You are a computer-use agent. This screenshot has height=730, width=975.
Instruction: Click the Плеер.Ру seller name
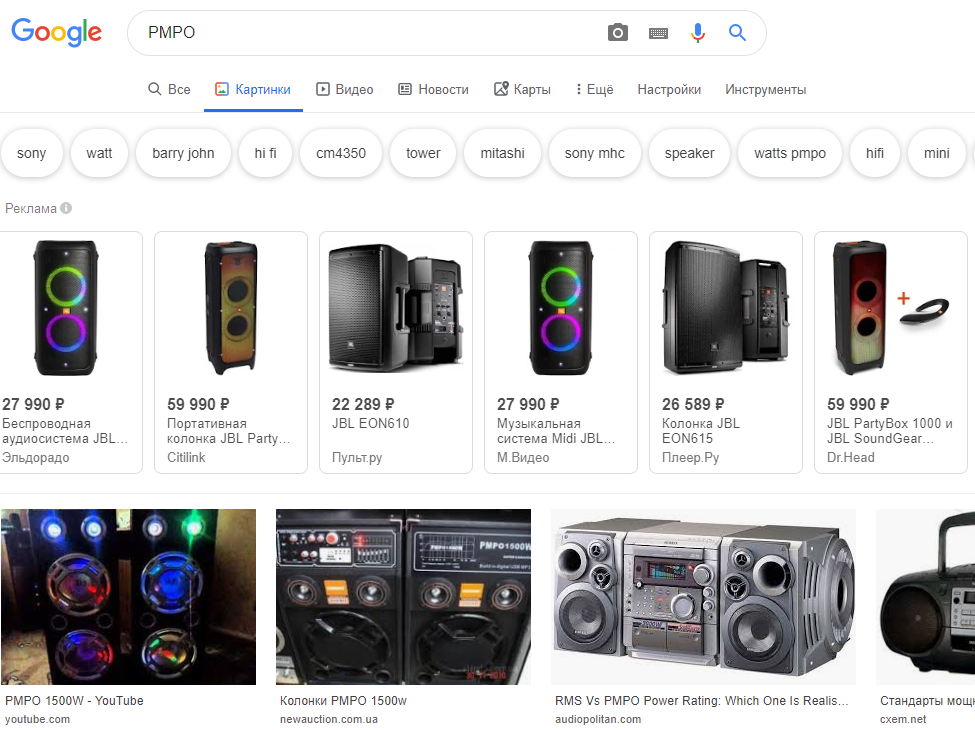click(690, 458)
